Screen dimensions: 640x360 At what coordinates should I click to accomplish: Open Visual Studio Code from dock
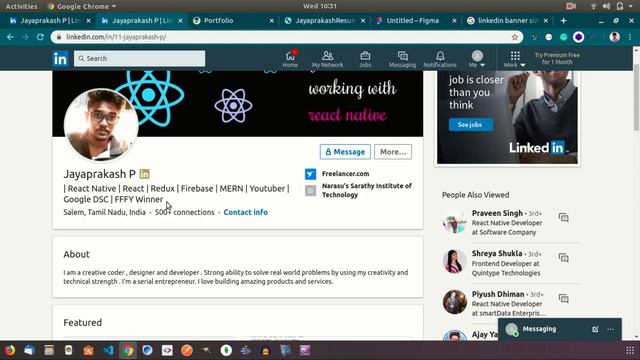tap(108, 351)
